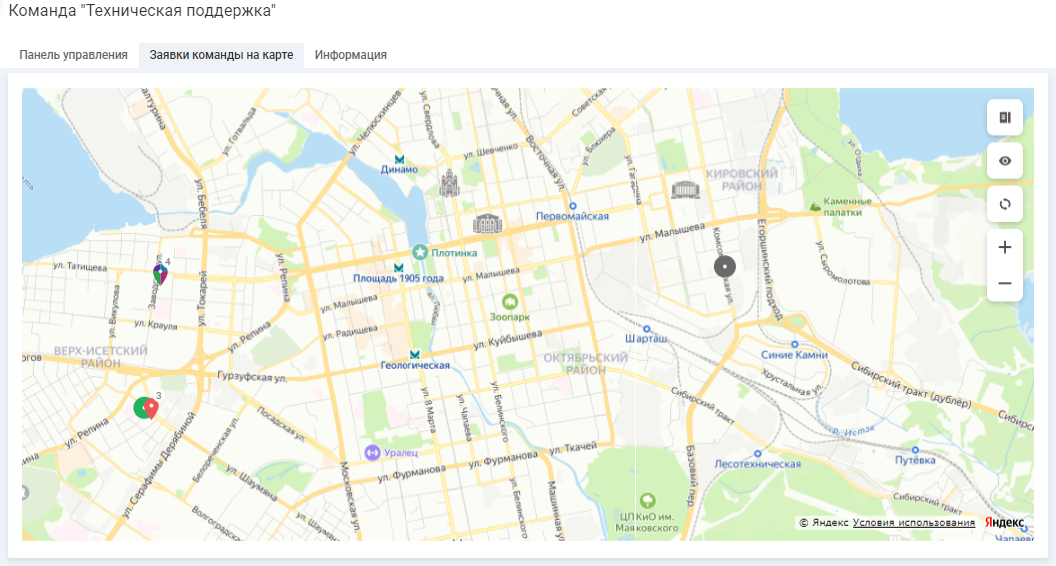Click the multicolor cluster marker labeled 4
The width and height of the screenshot is (1056, 566).
tap(160, 273)
